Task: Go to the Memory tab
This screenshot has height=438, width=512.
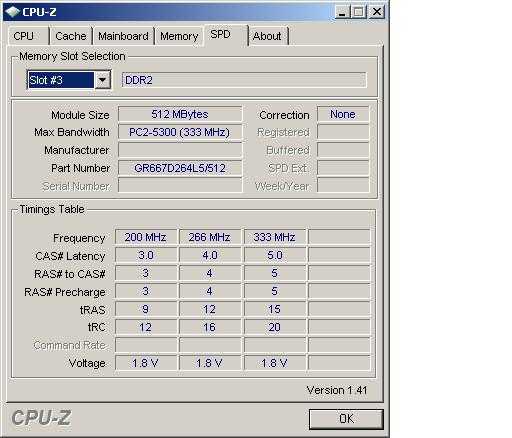Action: (x=179, y=36)
